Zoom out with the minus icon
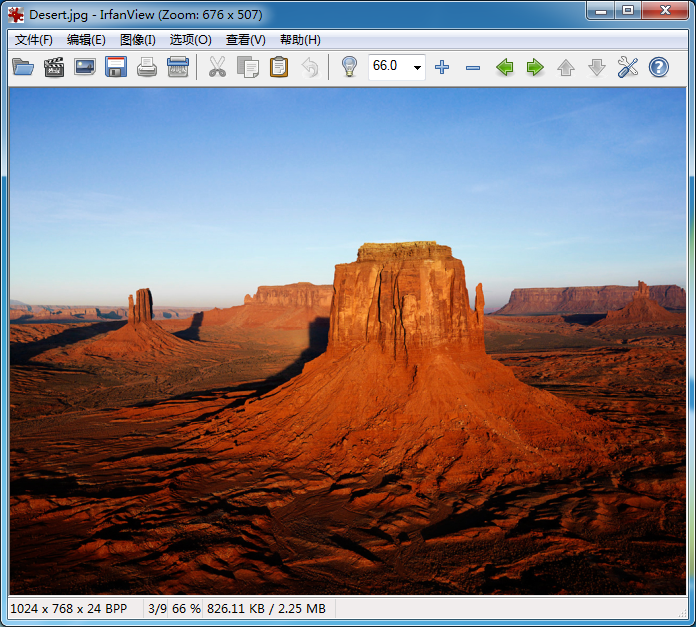Viewport: 696px width, 627px height. (473, 67)
